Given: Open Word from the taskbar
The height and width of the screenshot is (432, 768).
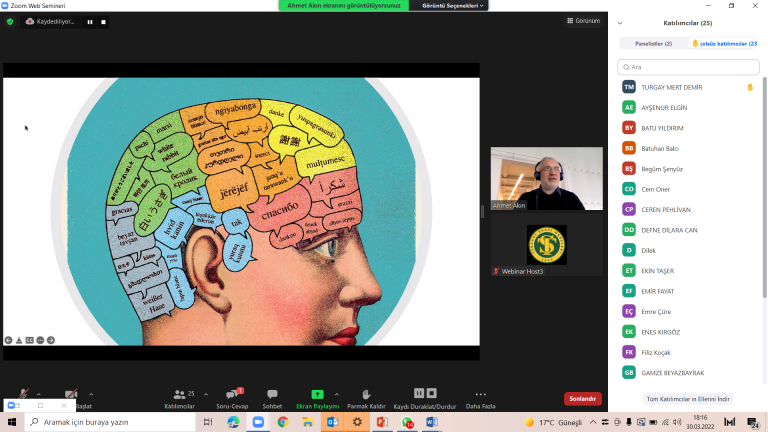Looking at the screenshot, I should pyautogui.click(x=432, y=422).
